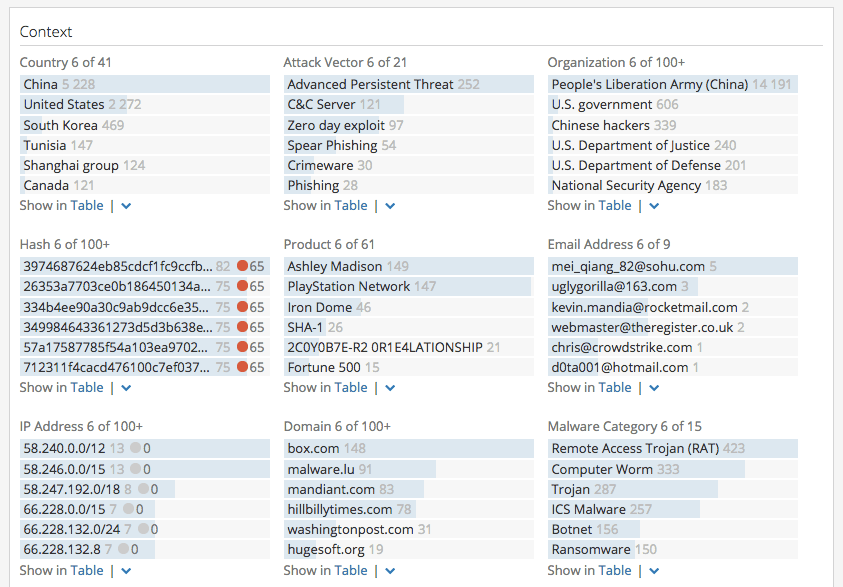
Task: Expand Hash section chevron dropdown
Action: pos(126,388)
